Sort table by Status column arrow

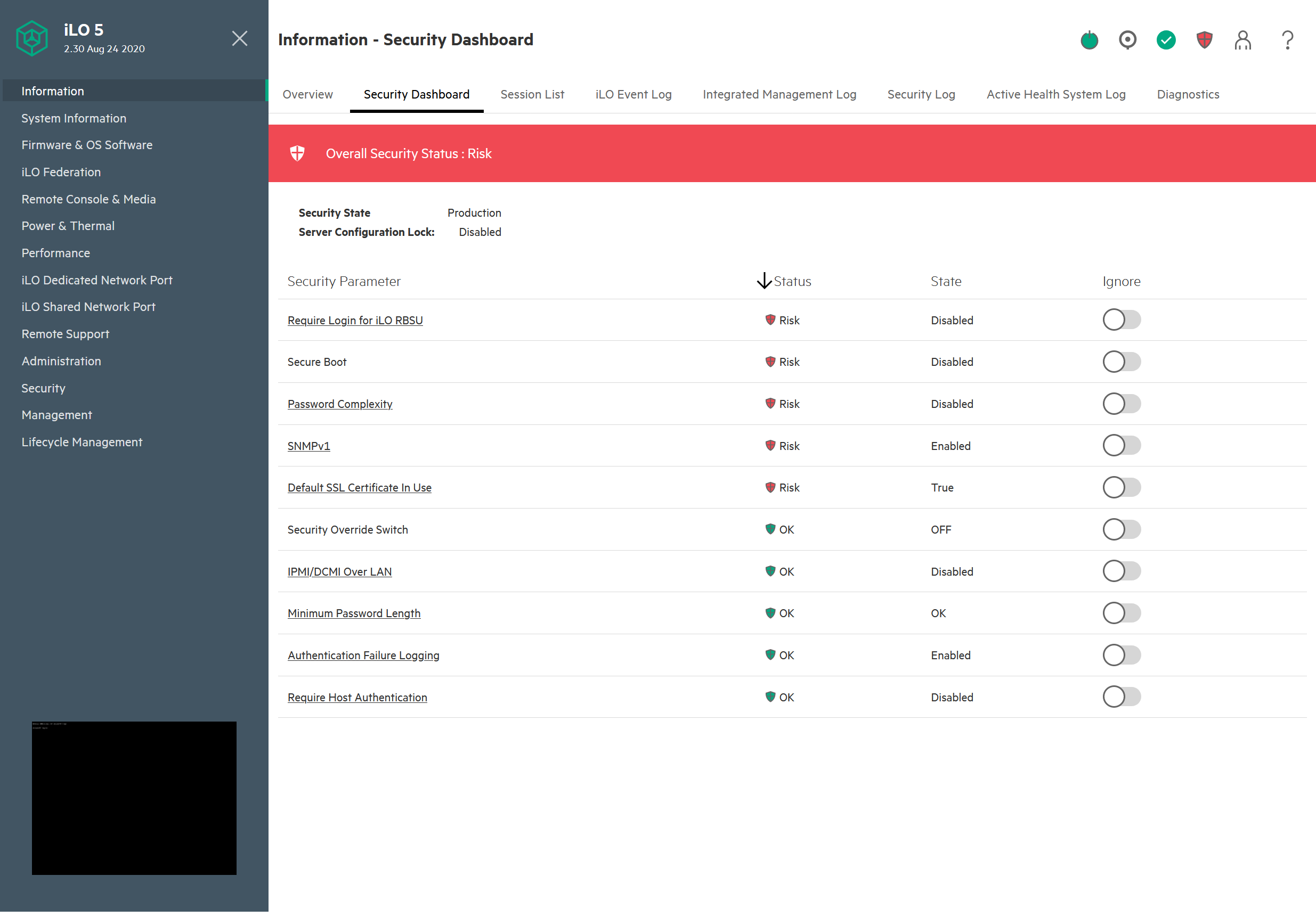[x=764, y=281]
